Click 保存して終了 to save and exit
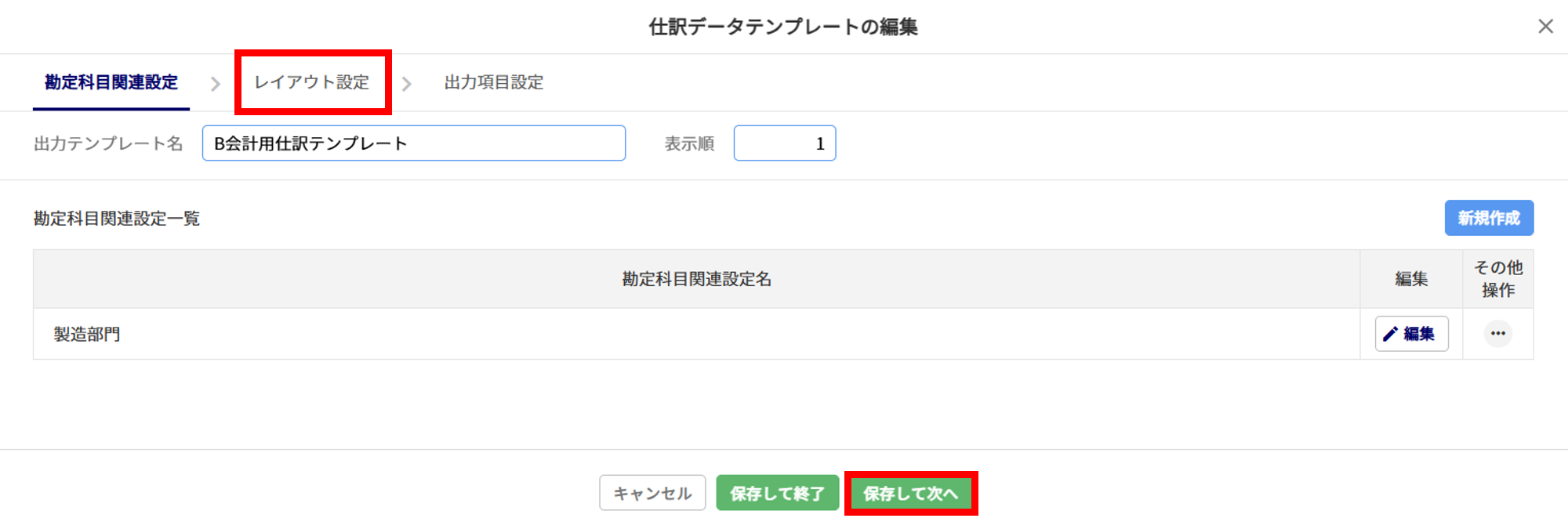 pos(777,494)
